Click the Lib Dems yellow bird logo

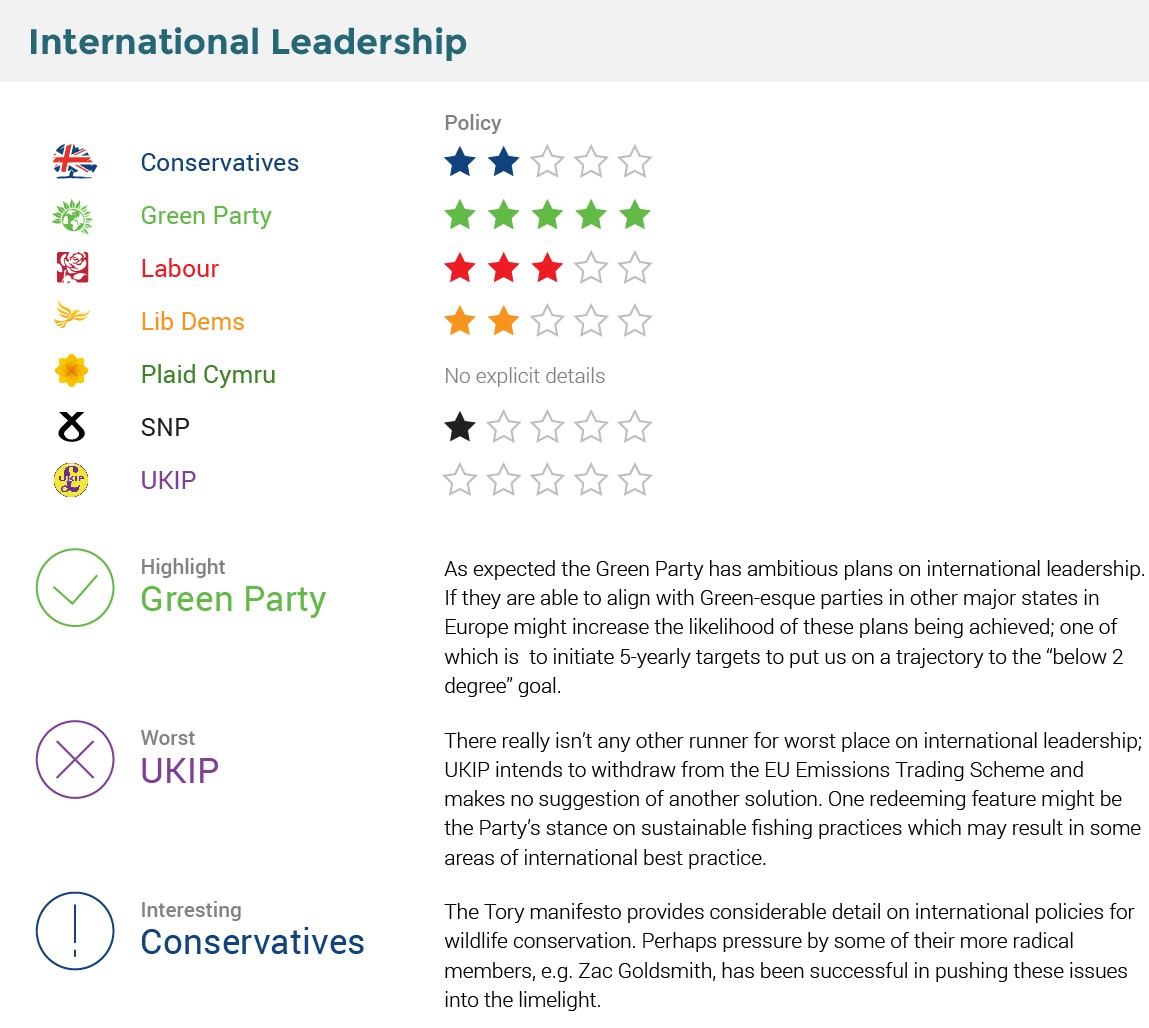point(72,318)
